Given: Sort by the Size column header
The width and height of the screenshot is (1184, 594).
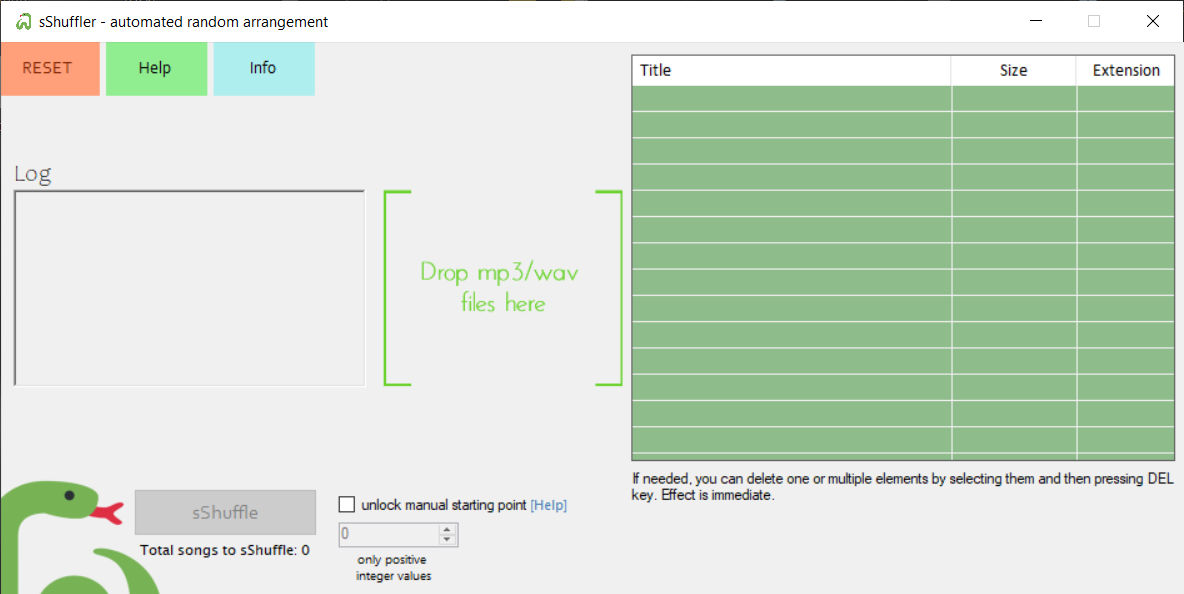Looking at the screenshot, I should click(1013, 71).
